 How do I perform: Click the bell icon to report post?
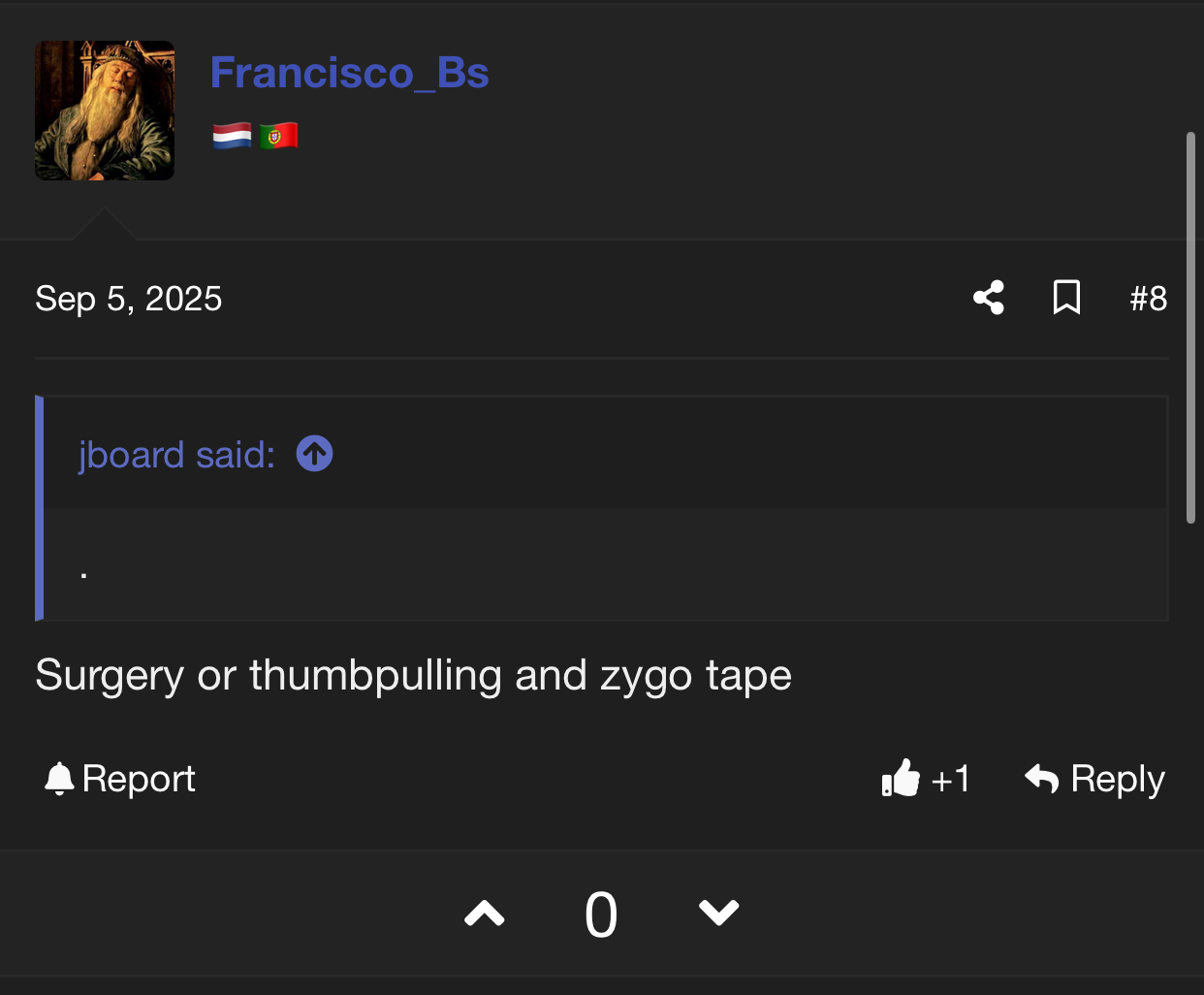59,779
